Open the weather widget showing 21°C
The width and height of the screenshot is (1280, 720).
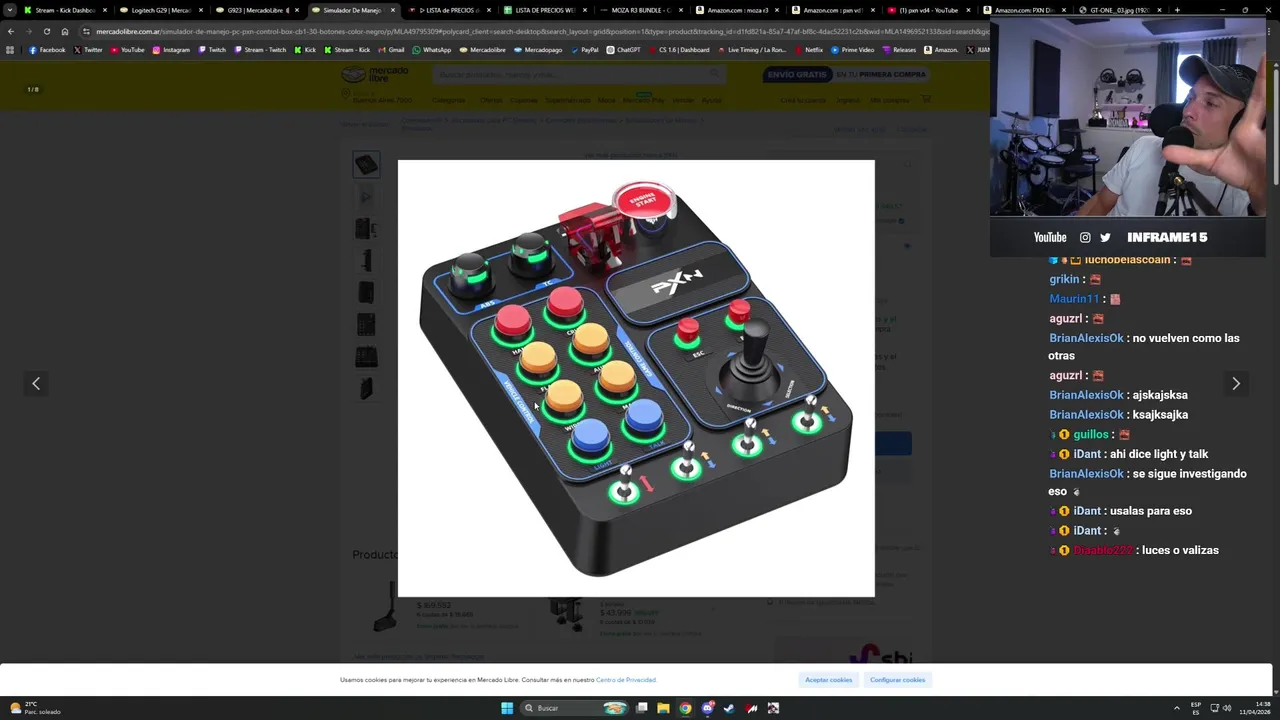35,708
